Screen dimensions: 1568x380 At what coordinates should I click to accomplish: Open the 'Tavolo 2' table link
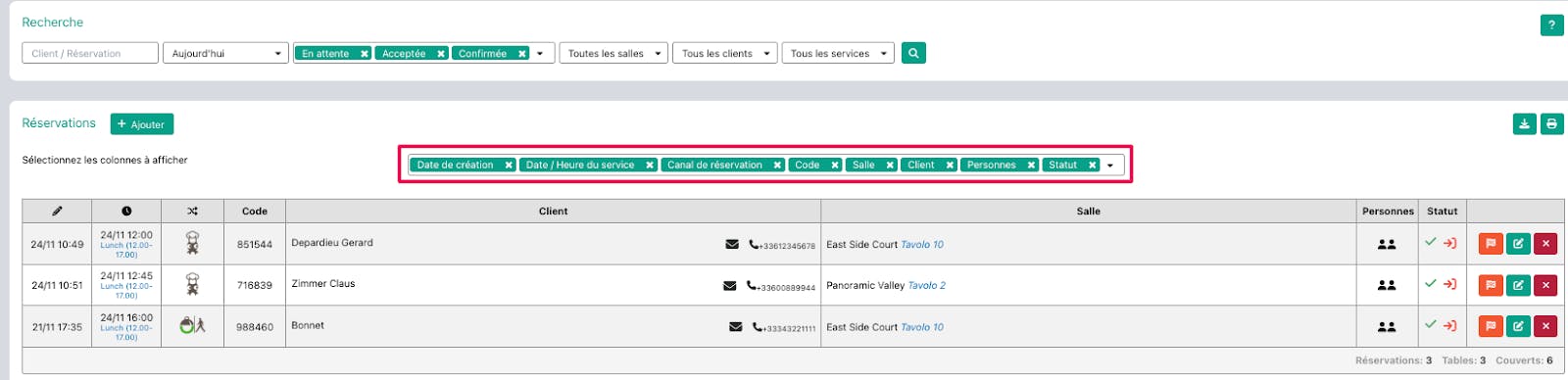point(927,286)
